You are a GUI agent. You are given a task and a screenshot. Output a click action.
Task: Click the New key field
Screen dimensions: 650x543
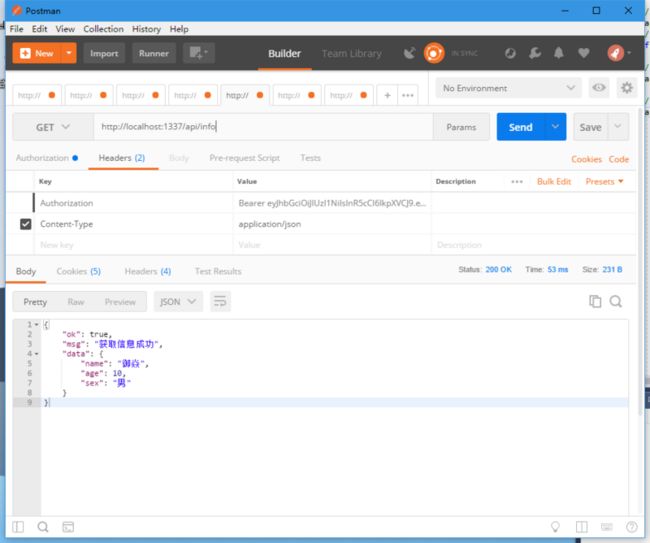tap(133, 245)
